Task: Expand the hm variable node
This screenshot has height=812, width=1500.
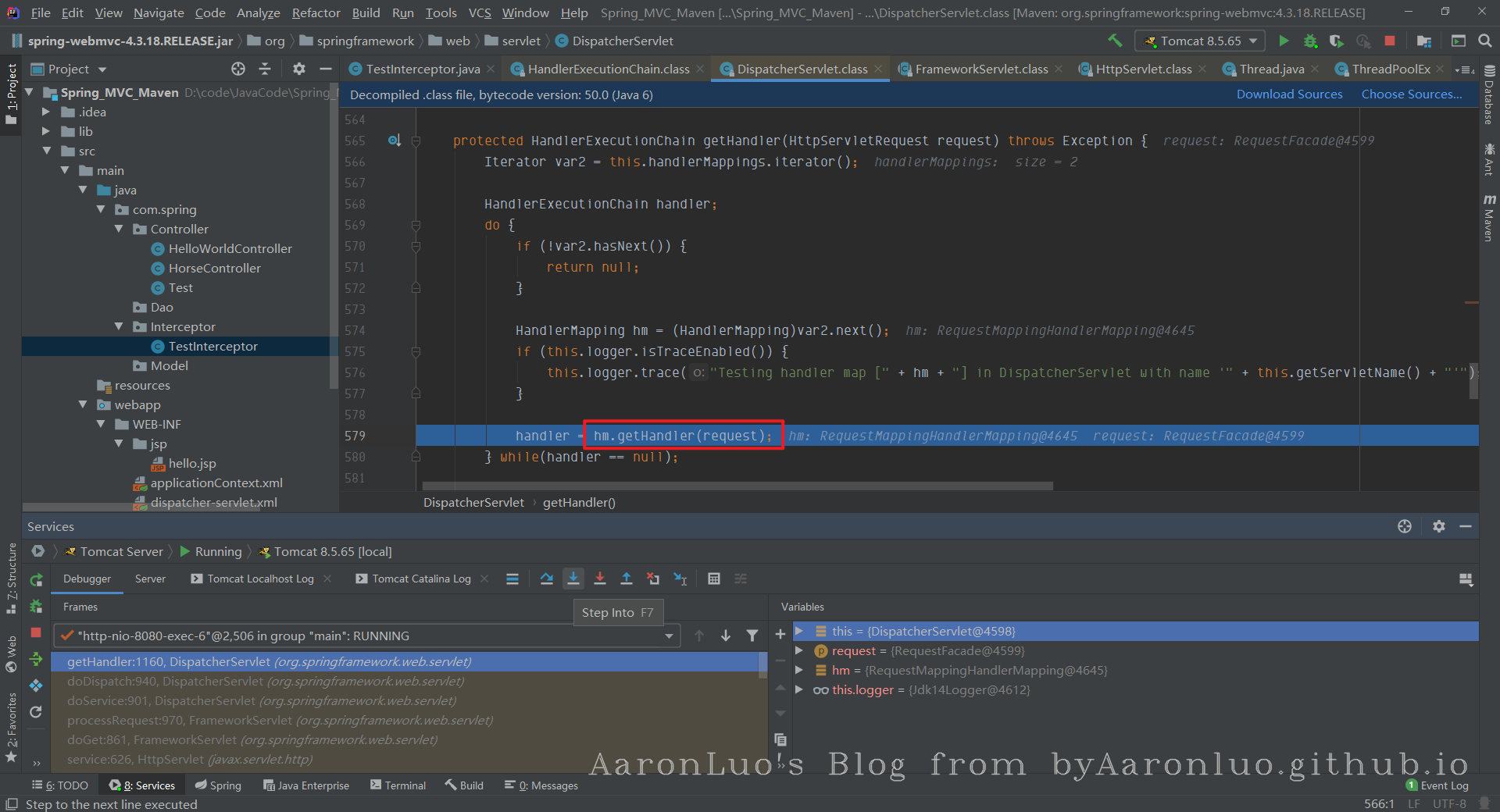Action: 798,670
